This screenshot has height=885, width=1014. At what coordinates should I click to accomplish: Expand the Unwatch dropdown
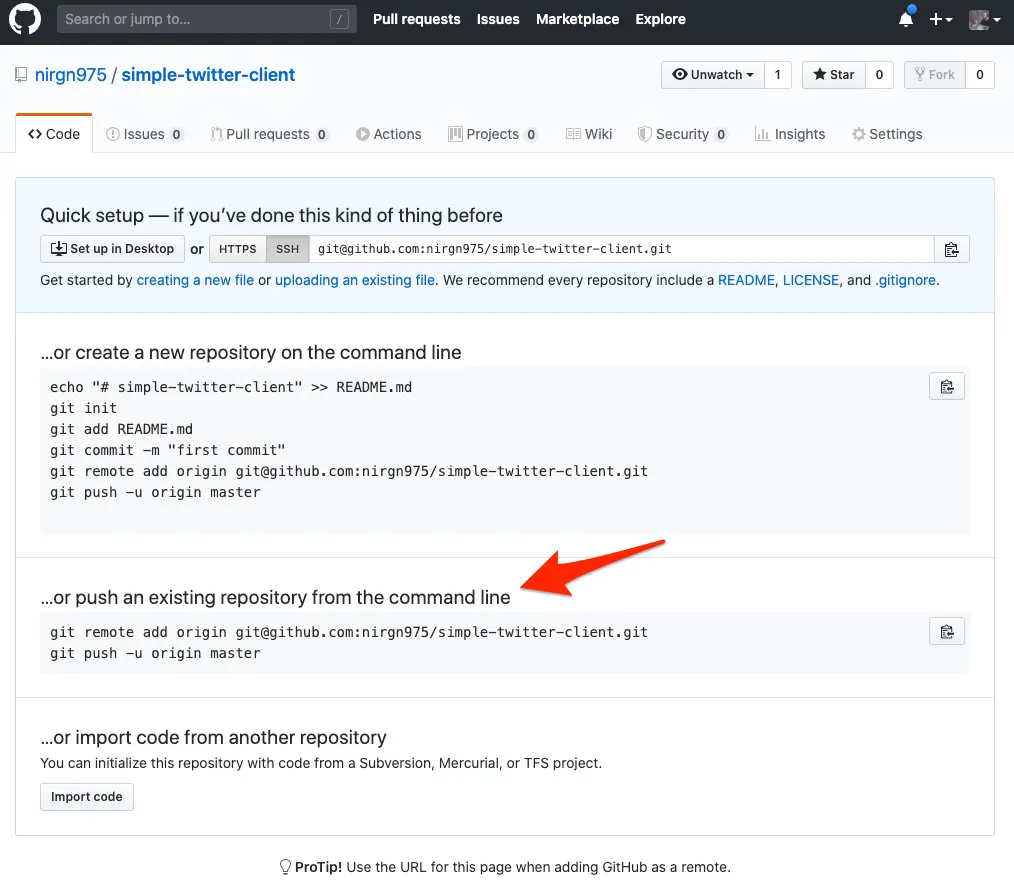[713, 75]
